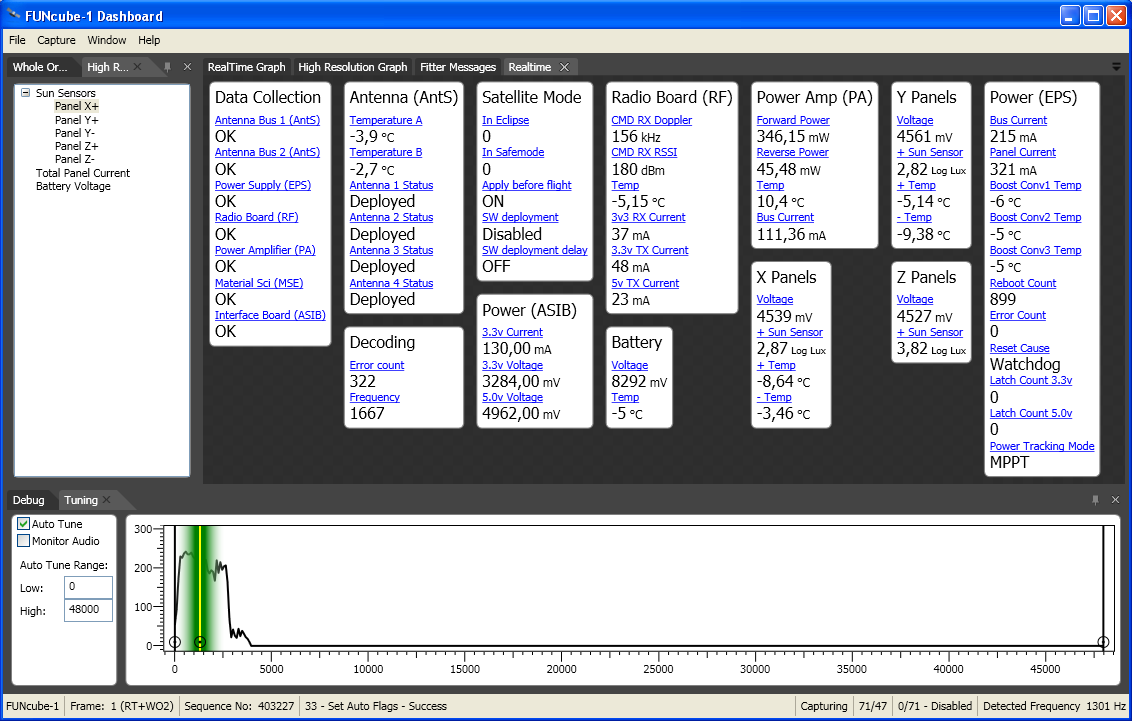This screenshot has height=721, width=1132.
Task: Enable the Monitor Audio checkbox
Action: [24, 541]
